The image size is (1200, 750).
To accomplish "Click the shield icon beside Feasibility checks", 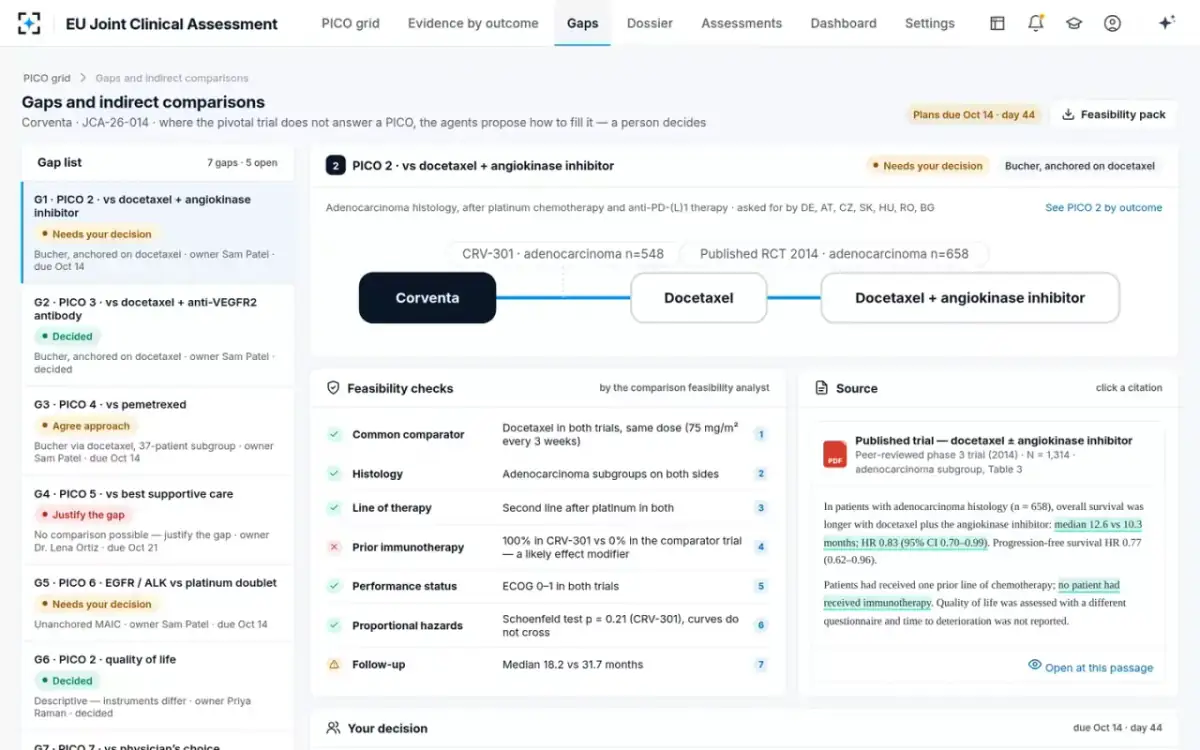I will coord(334,388).
